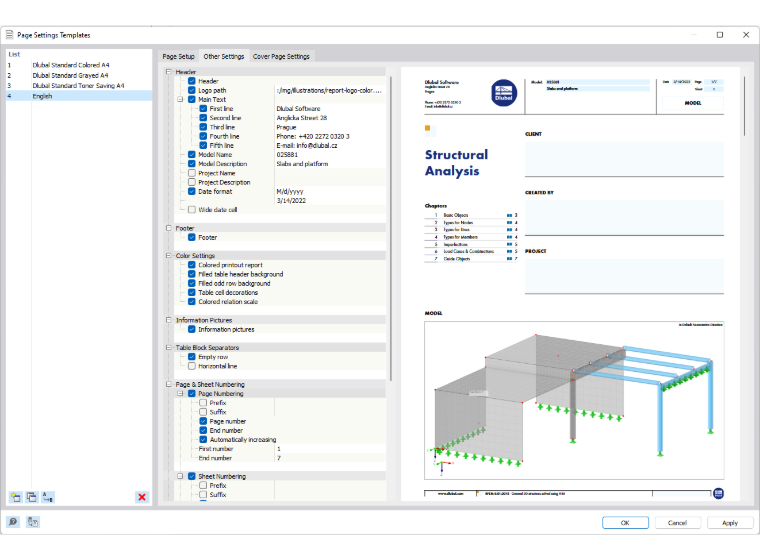Collapse the Main Text subtree
This screenshot has width=760, height=560.
coord(180,99)
